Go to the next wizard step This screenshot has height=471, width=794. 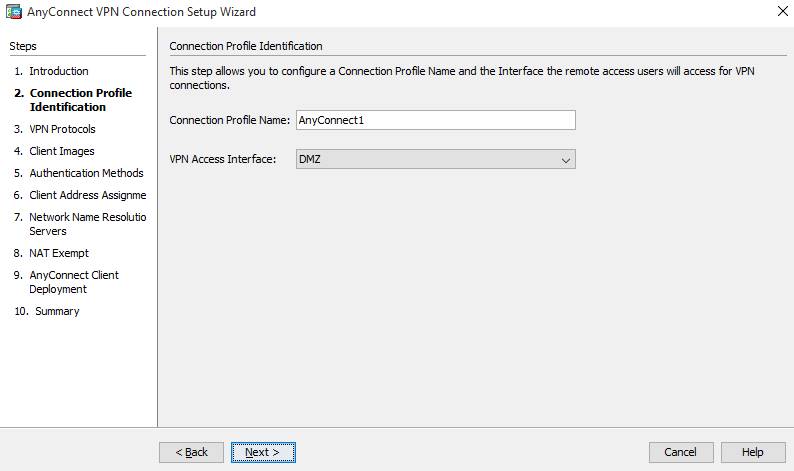(x=263, y=452)
